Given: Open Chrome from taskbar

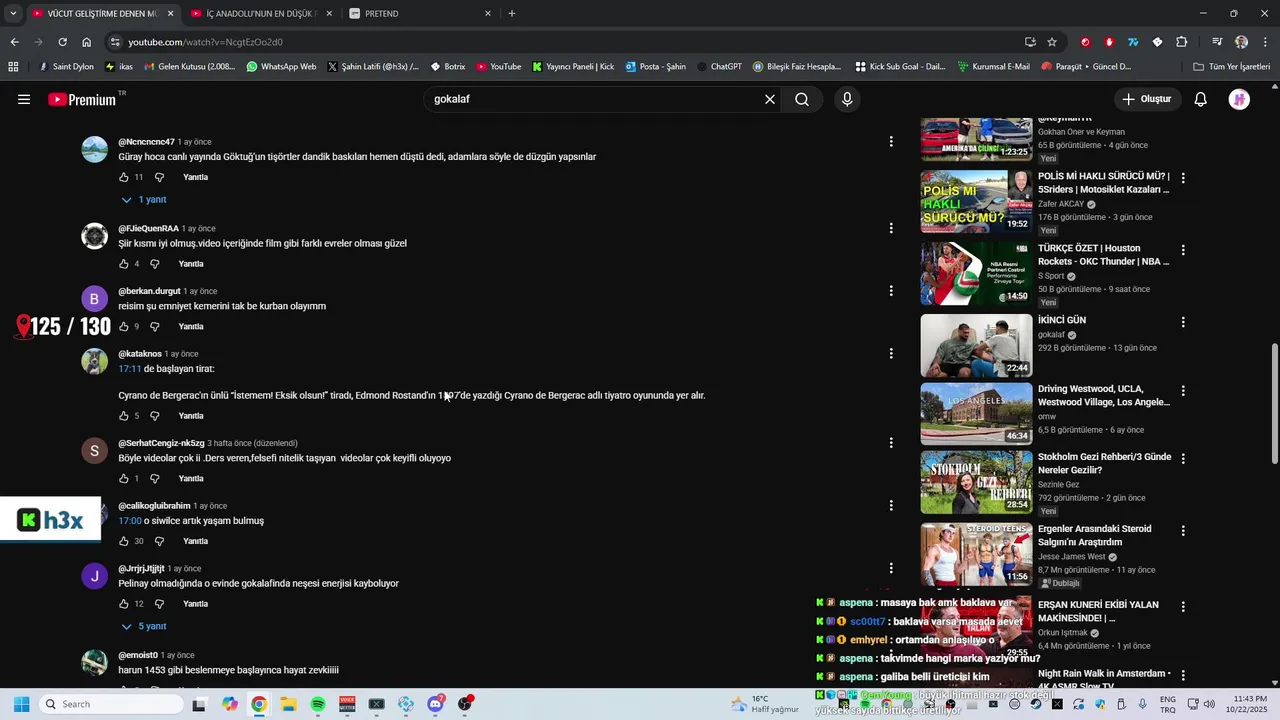Looking at the screenshot, I should coord(259,704).
